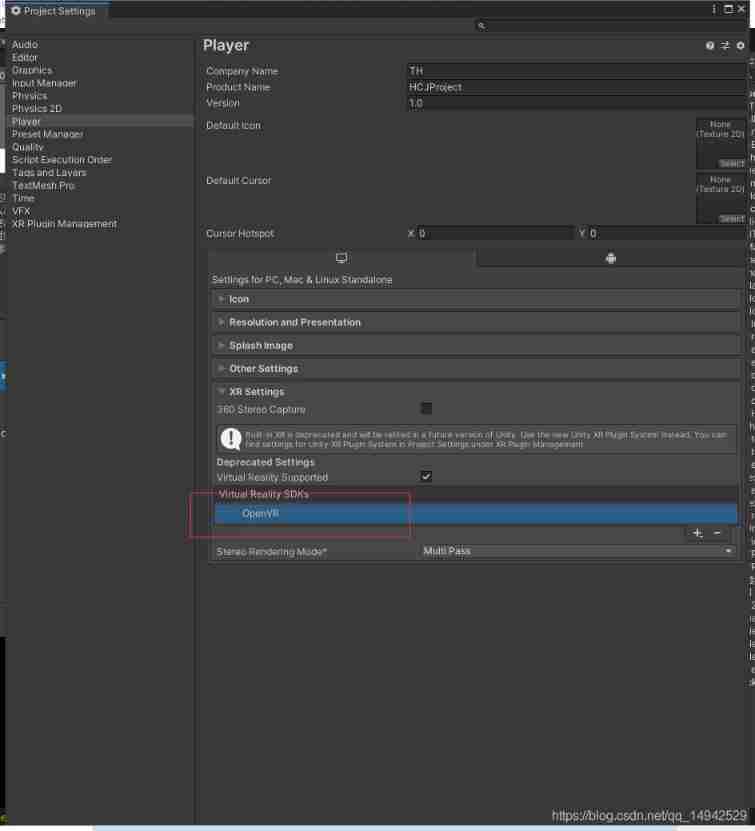The height and width of the screenshot is (831, 755).
Task: Expand Resolution and Presentation section
Action: pyautogui.click(x=476, y=322)
